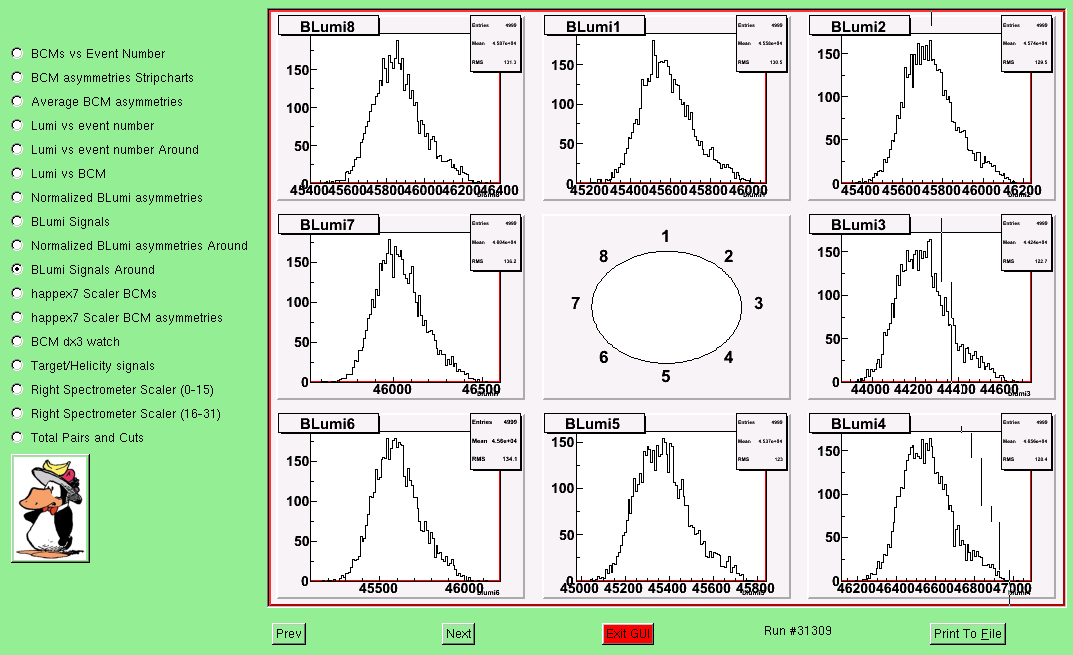
Task: Click the BLumi8 title label
Action: pos(328,26)
